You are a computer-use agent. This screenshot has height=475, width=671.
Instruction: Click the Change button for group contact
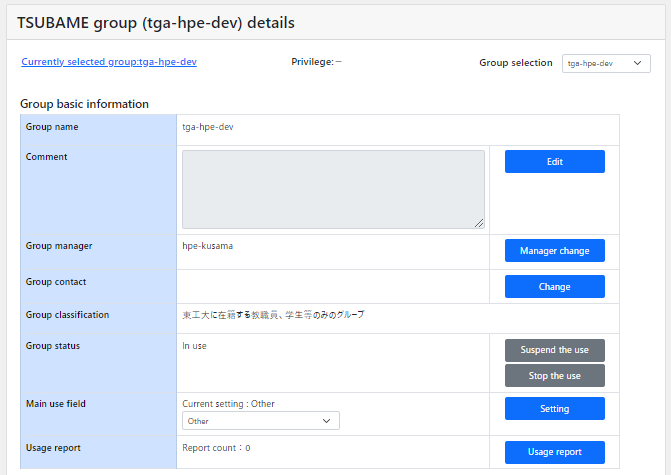tap(555, 286)
